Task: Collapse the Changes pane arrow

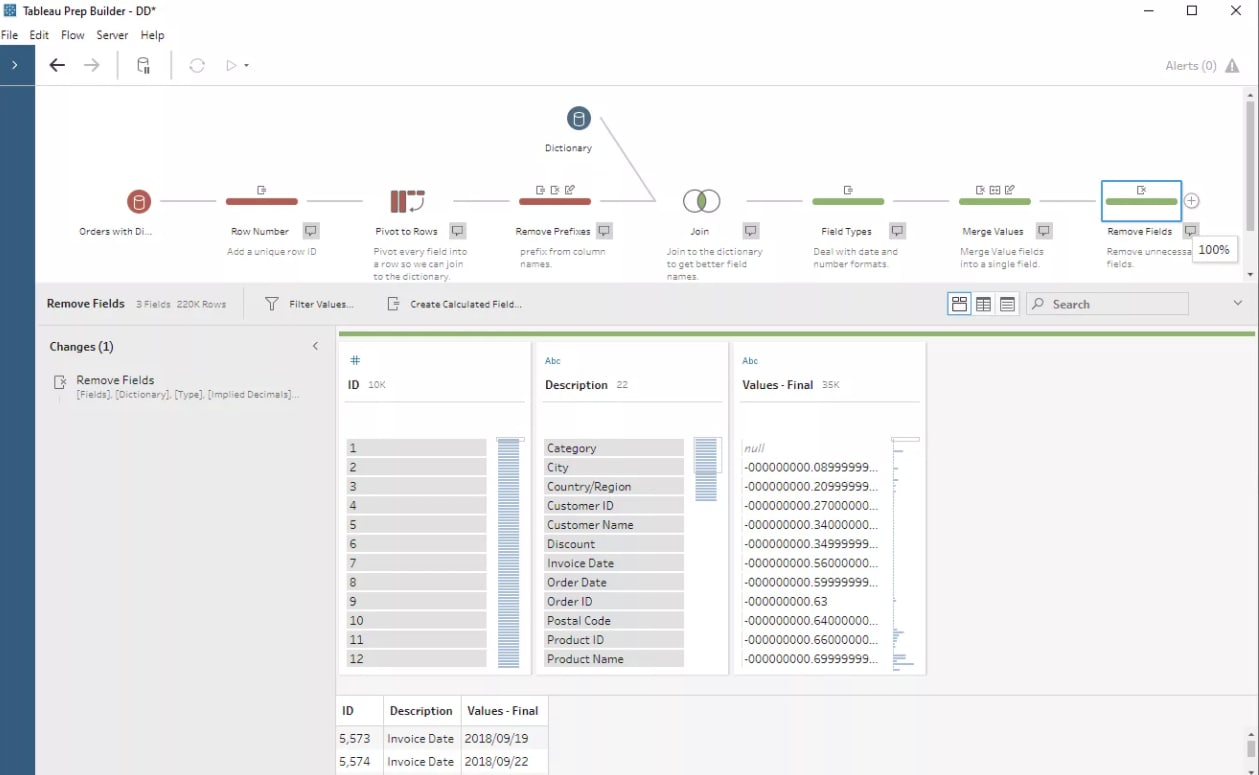Action: pos(315,346)
